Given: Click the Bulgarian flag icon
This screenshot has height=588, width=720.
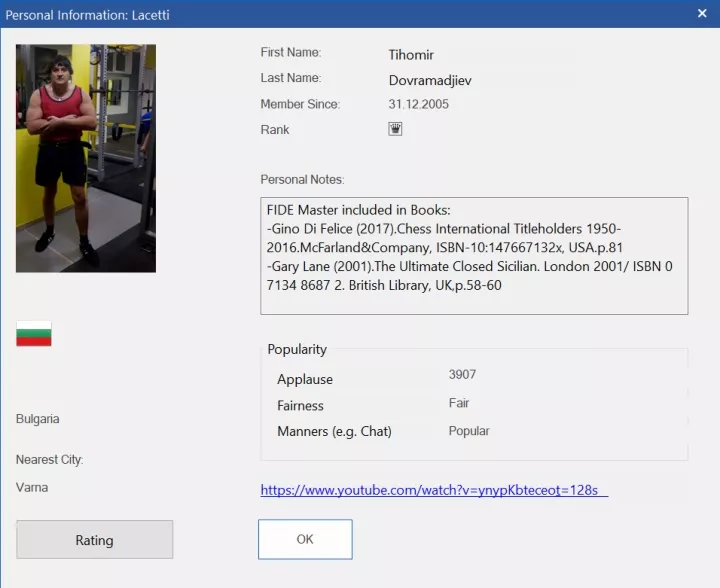Looking at the screenshot, I should pos(34,334).
